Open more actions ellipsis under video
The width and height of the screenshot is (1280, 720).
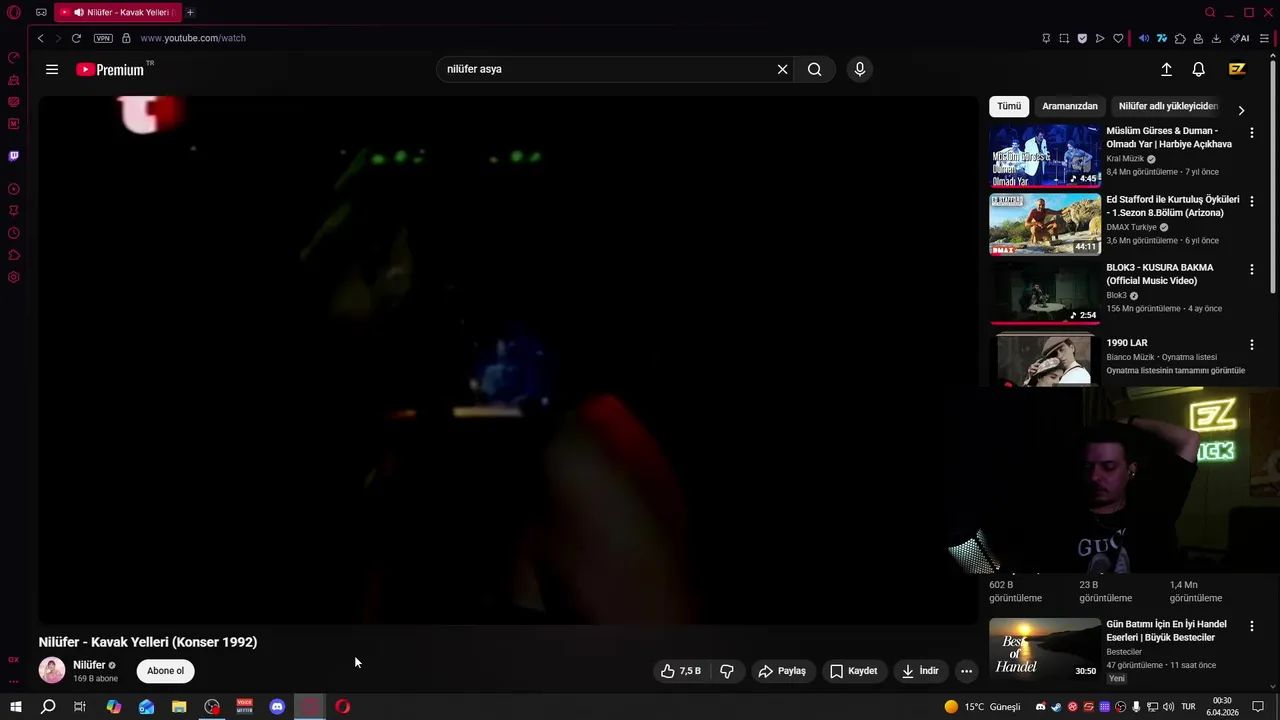tap(966, 671)
